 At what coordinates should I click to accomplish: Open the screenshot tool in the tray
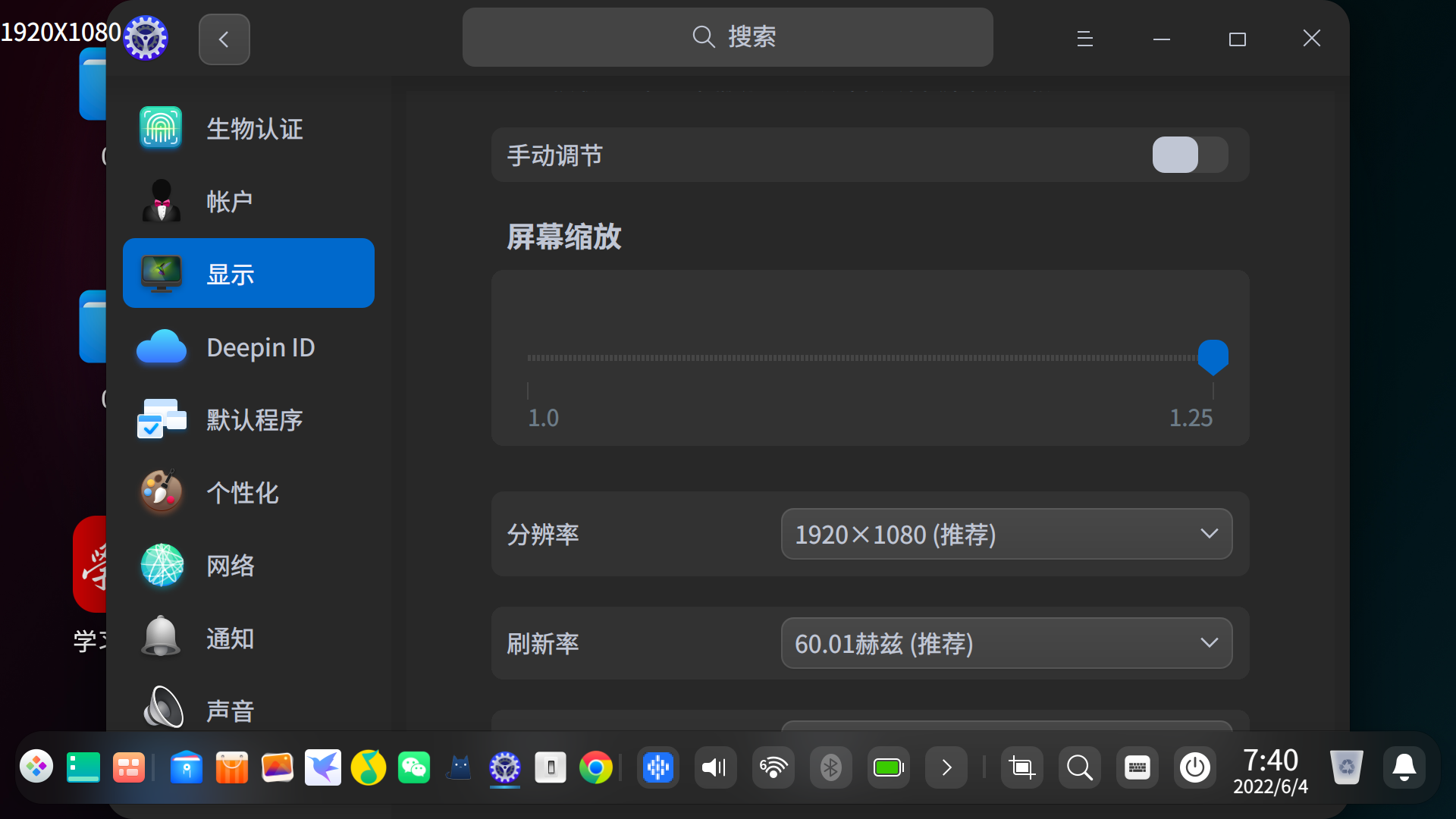[x=1021, y=767]
